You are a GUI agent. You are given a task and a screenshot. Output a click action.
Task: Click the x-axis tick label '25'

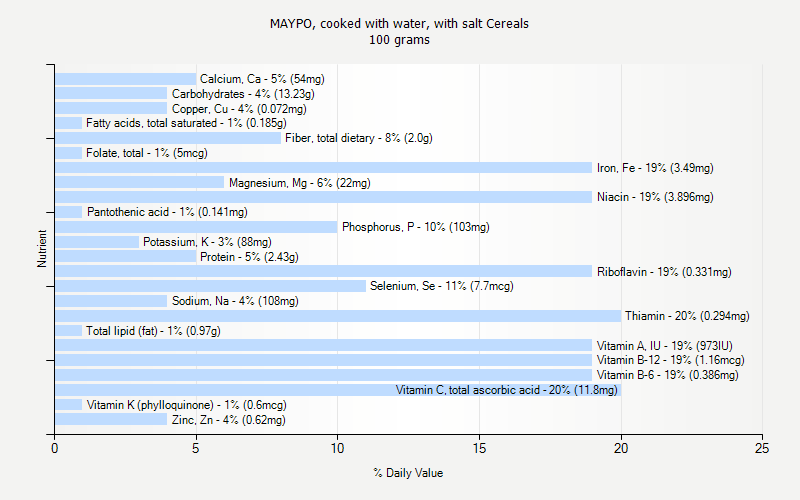tap(762, 448)
